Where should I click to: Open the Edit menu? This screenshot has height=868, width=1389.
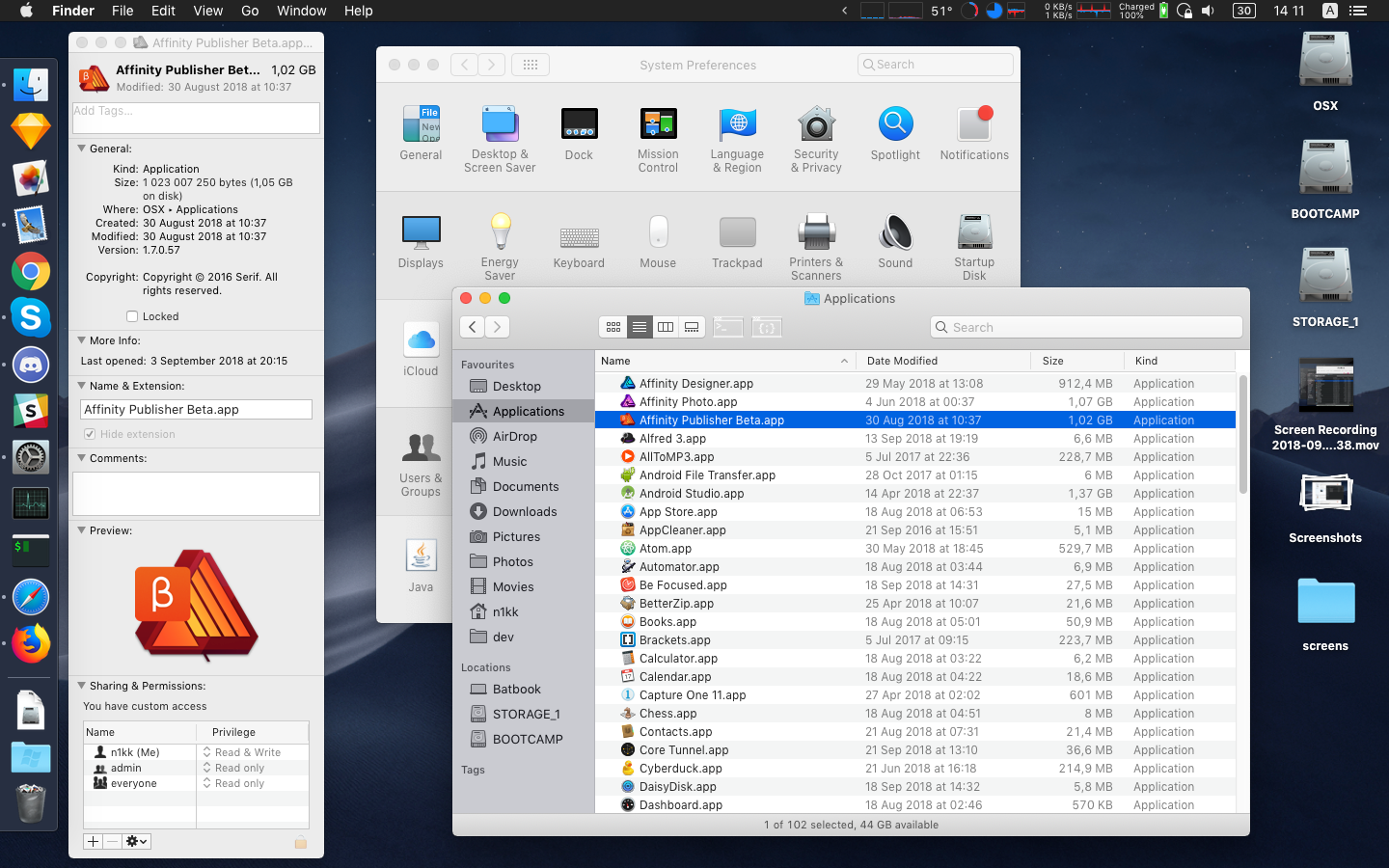(x=163, y=11)
